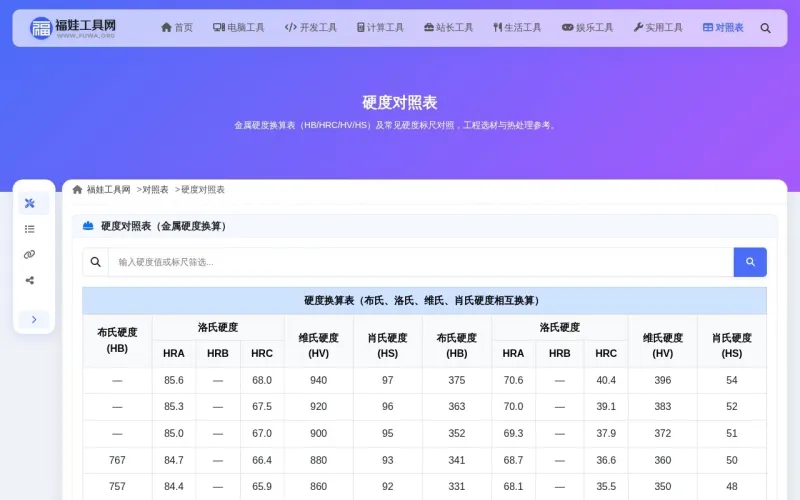The image size is (800, 500).
Task: Click the helmet icon beside 硬度对照表 heading
Action: point(88,226)
